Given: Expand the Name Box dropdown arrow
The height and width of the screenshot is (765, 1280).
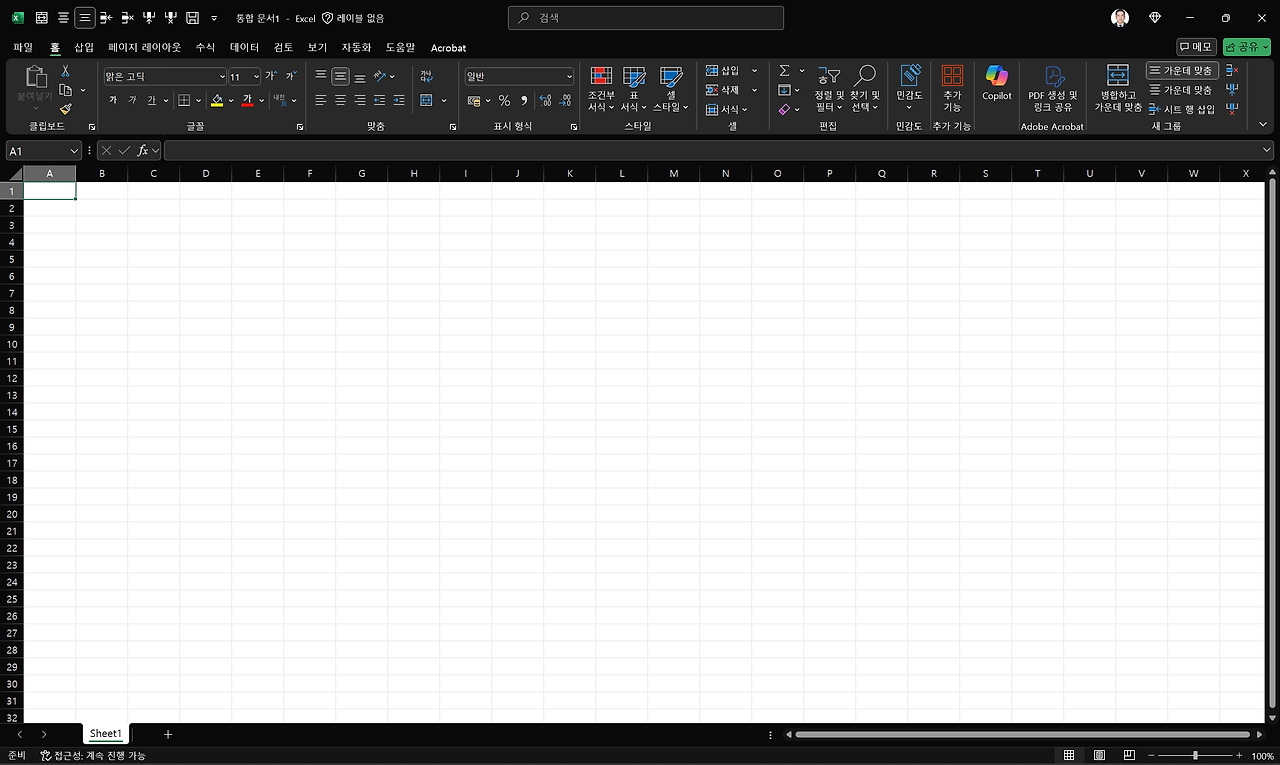Looking at the screenshot, I should pos(75,150).
